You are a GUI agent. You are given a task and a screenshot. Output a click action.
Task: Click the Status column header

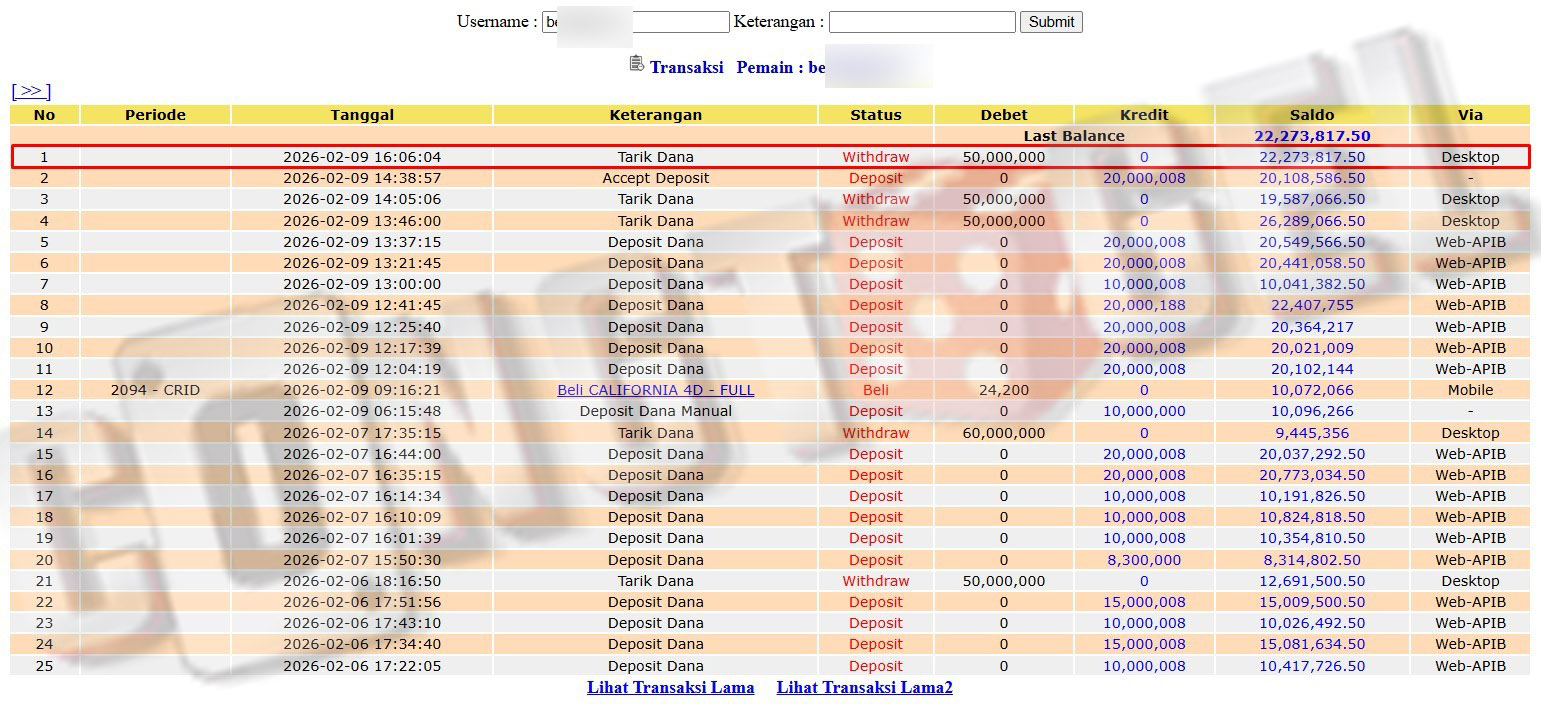click(875, 115)
